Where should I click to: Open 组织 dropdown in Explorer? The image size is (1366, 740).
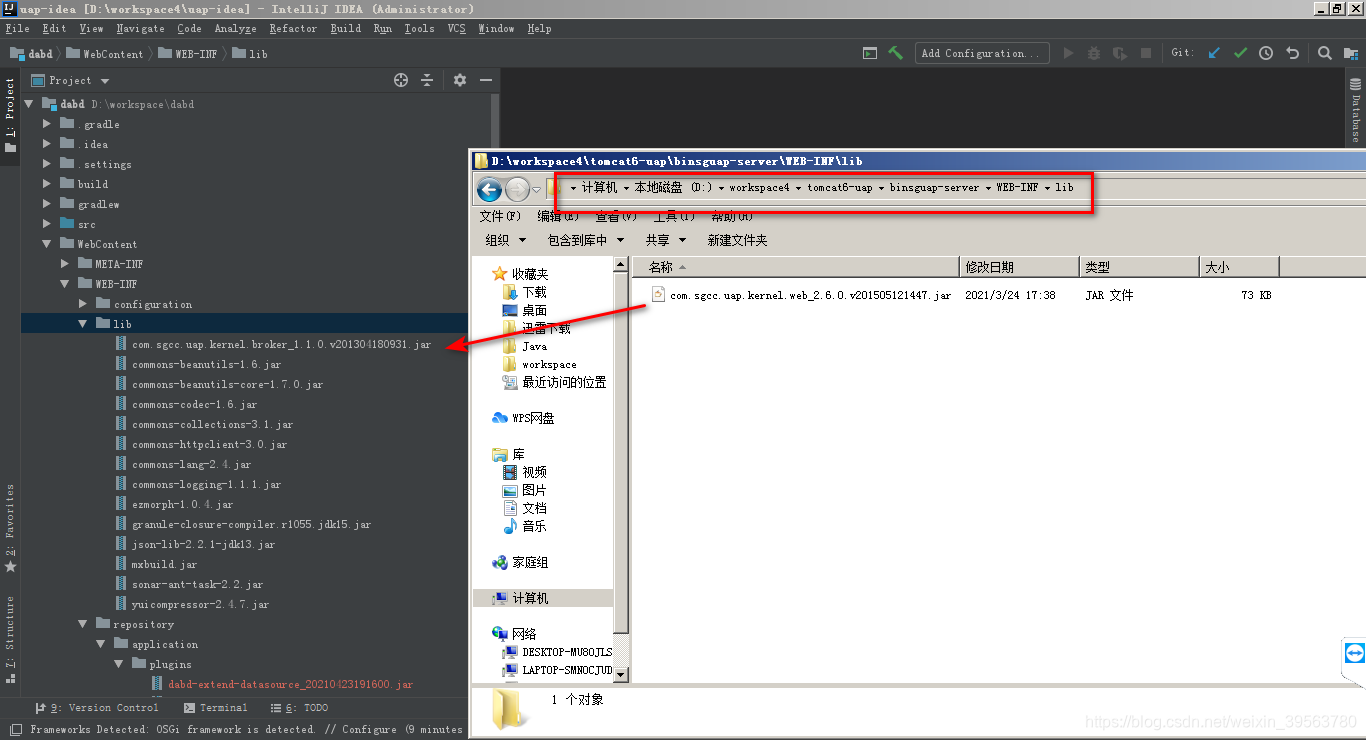point(505,240)
